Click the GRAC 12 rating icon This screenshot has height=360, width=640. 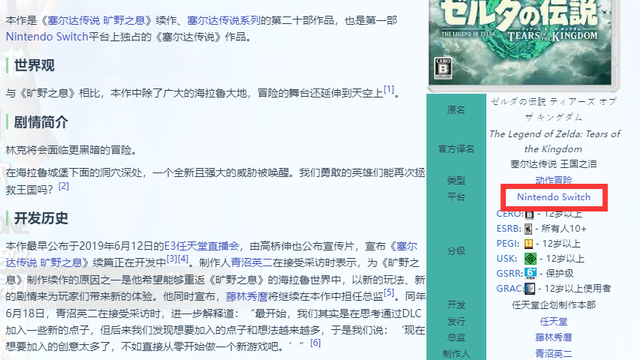pyautogui.click(x=530, y=289)
